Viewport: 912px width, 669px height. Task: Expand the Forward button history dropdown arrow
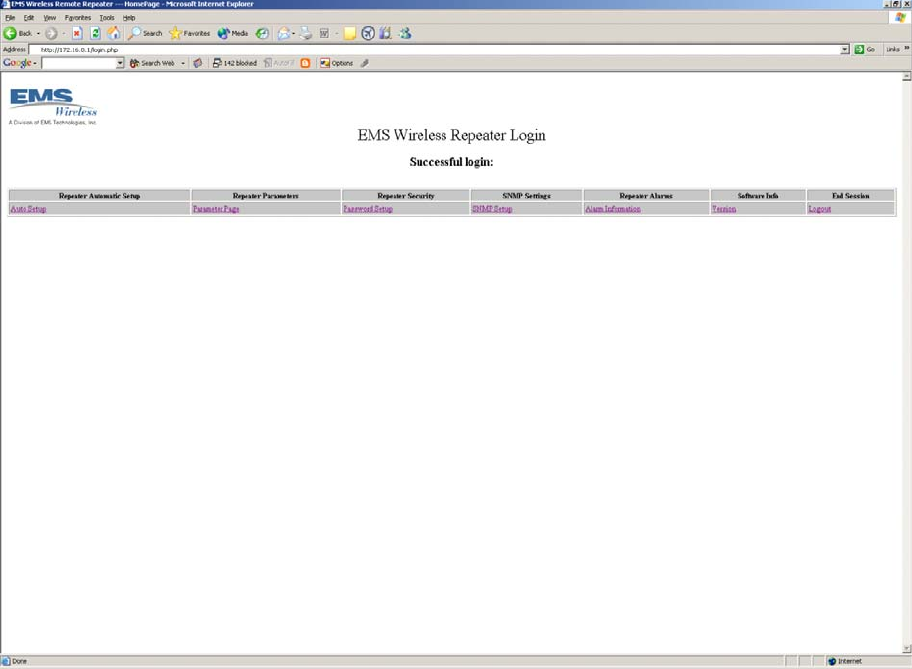[x=63, y=33]
